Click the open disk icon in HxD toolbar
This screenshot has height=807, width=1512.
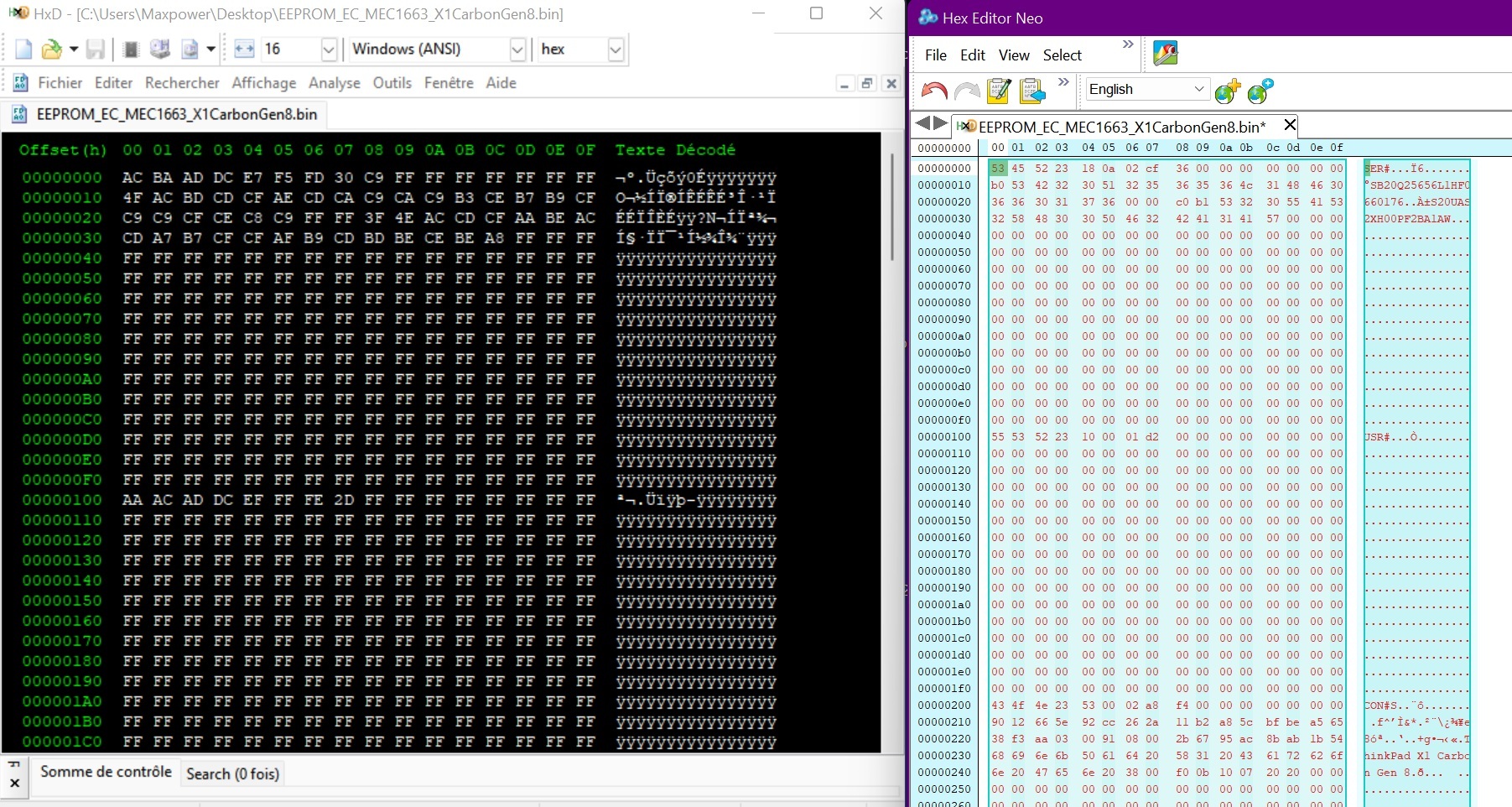click(x=160, y=49)
